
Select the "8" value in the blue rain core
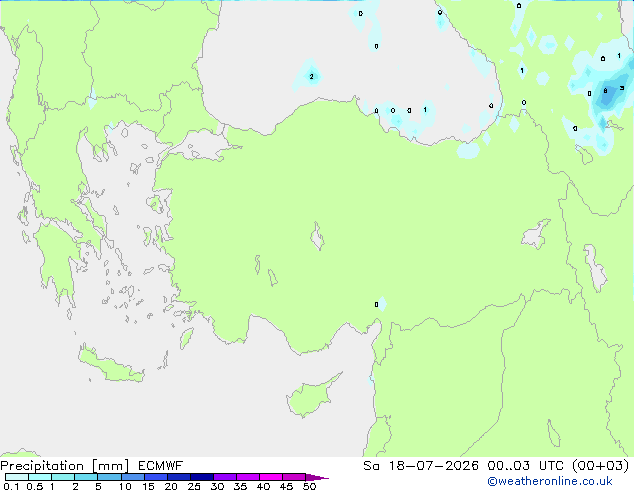pyautogui.click(x=605, y=91)
